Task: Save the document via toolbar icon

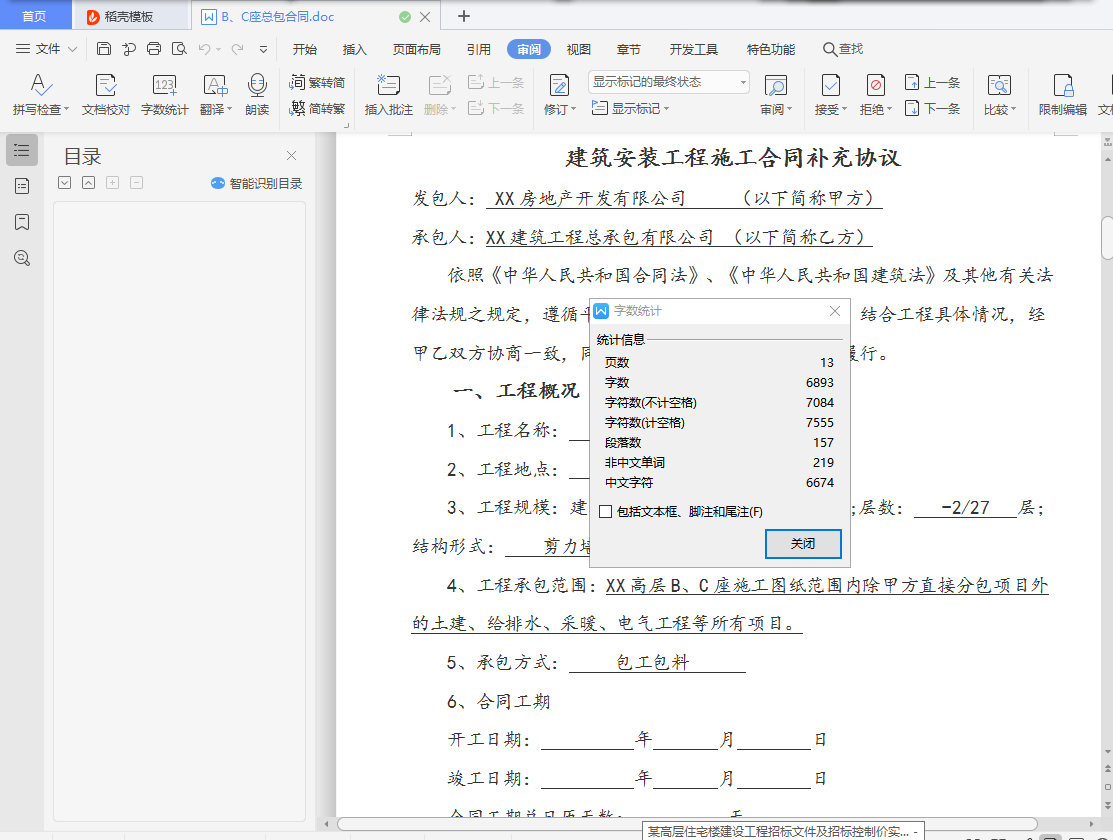Action: [104, 49]
